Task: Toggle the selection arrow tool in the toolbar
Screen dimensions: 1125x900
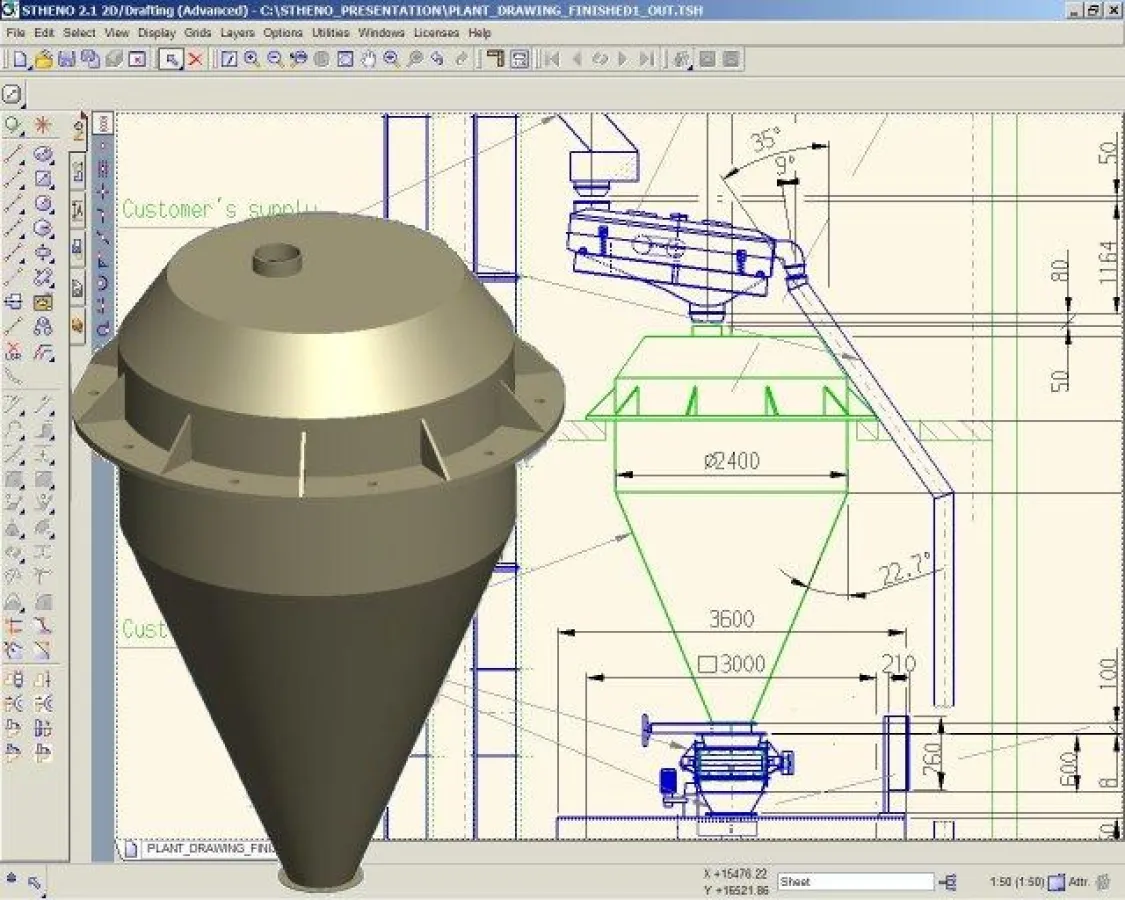Action: point(172,59)
